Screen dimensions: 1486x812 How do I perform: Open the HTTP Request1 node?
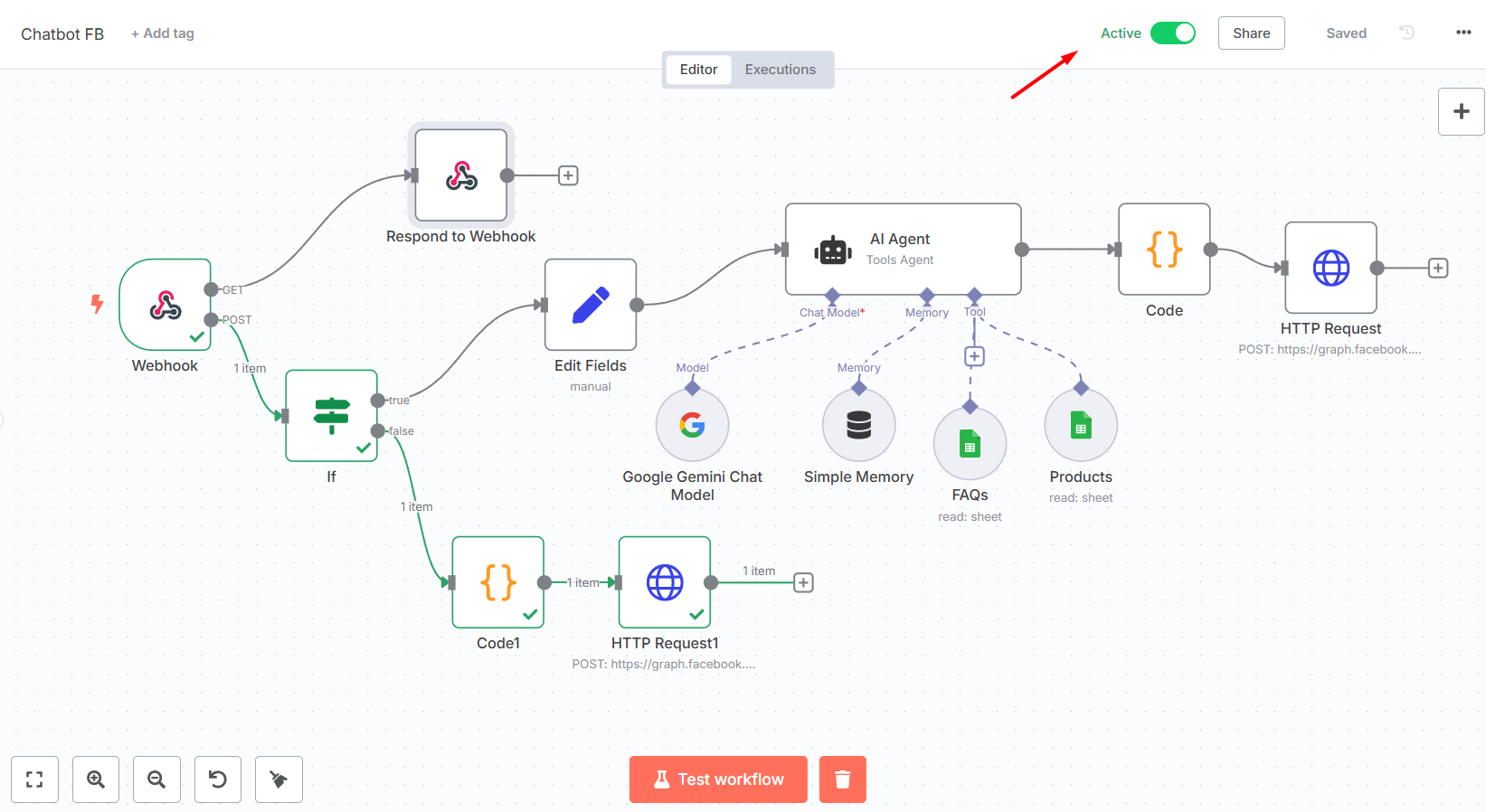(665, 582)
